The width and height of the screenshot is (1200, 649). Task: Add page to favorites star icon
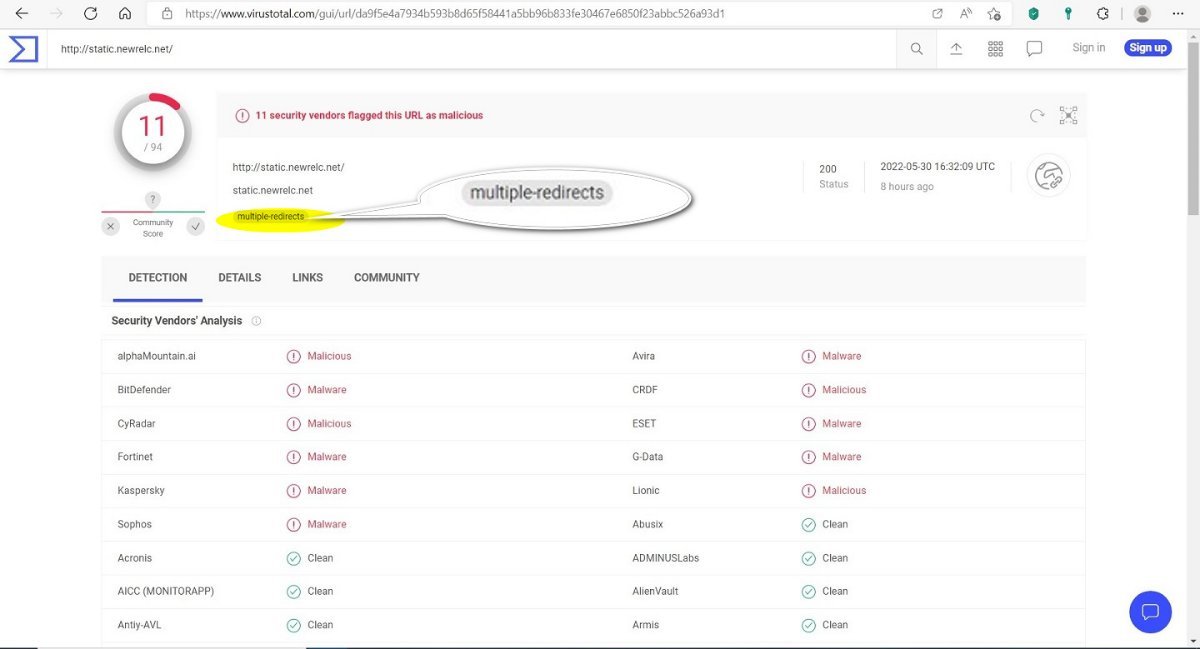(994, 14)
